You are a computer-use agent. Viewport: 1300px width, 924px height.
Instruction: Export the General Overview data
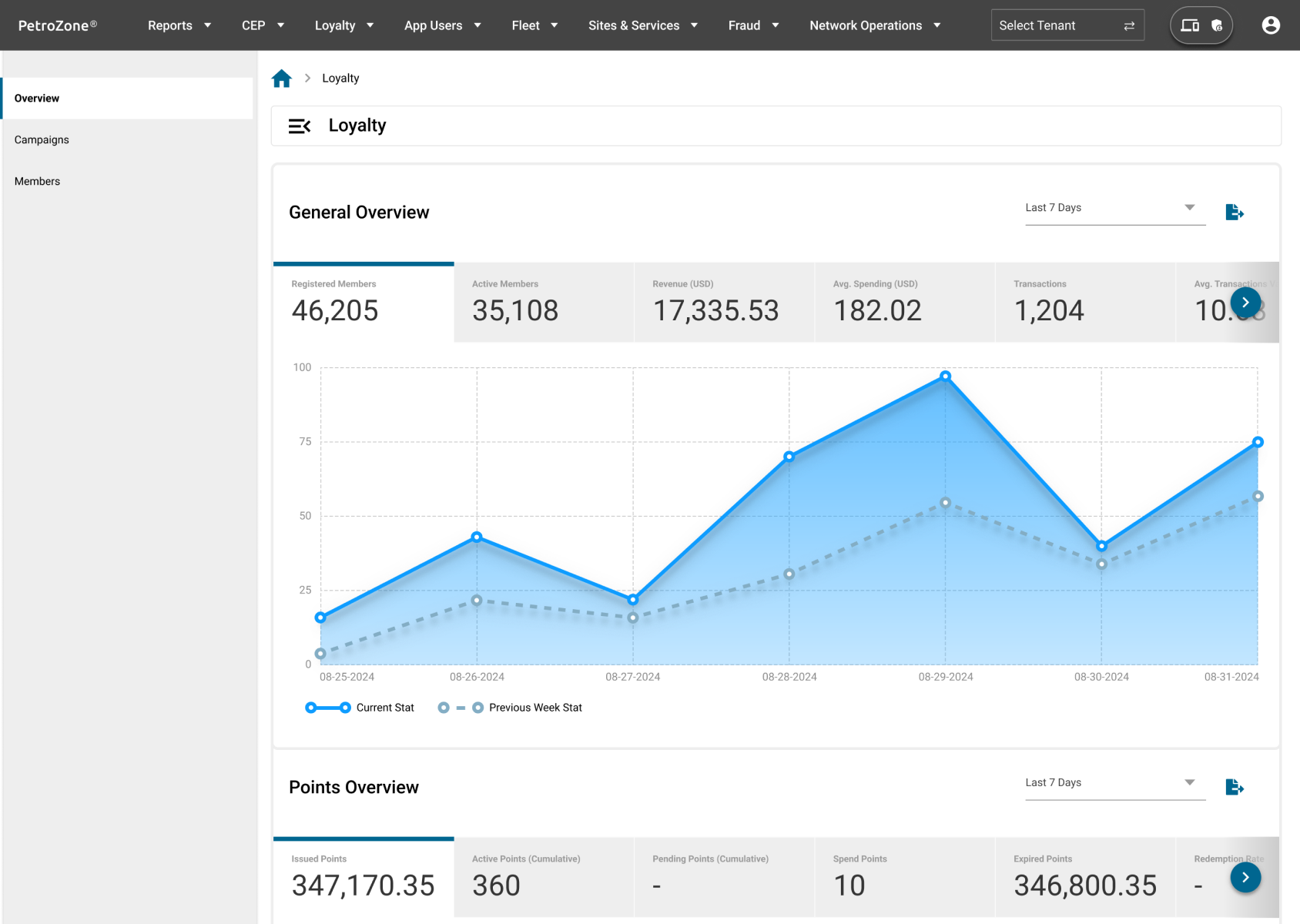[x=1234, y=212]
